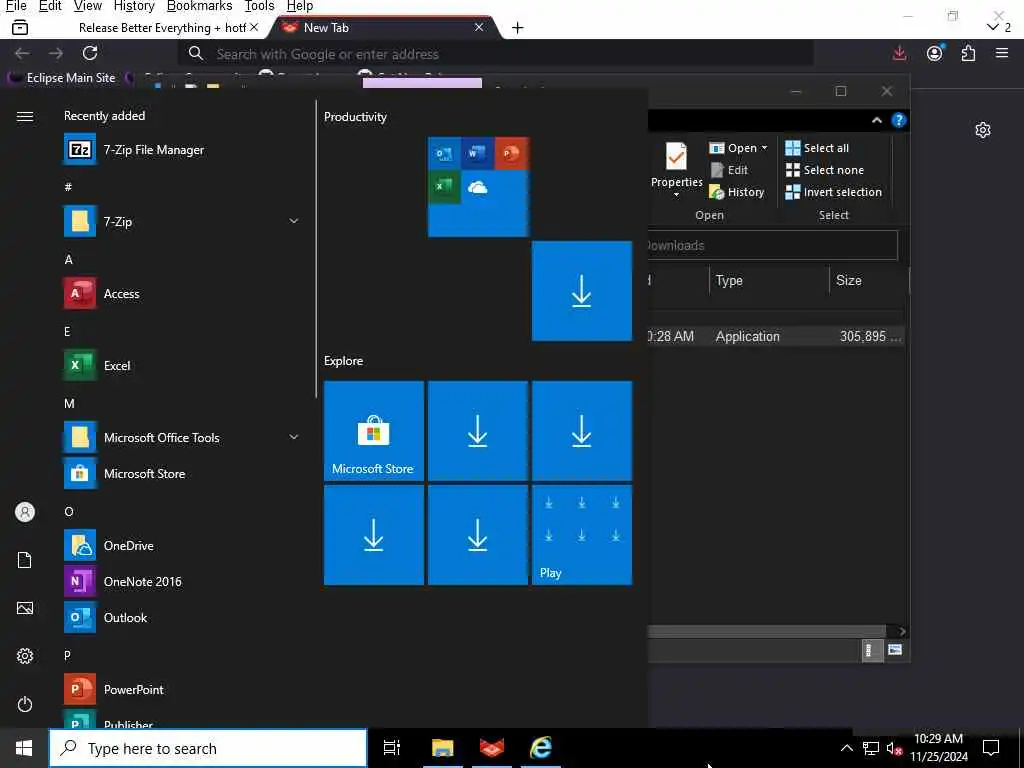The height and width of the screenshot is (768, 1024).
Task: Open Task View on the taskbar
Action: [x=392, y=748]
